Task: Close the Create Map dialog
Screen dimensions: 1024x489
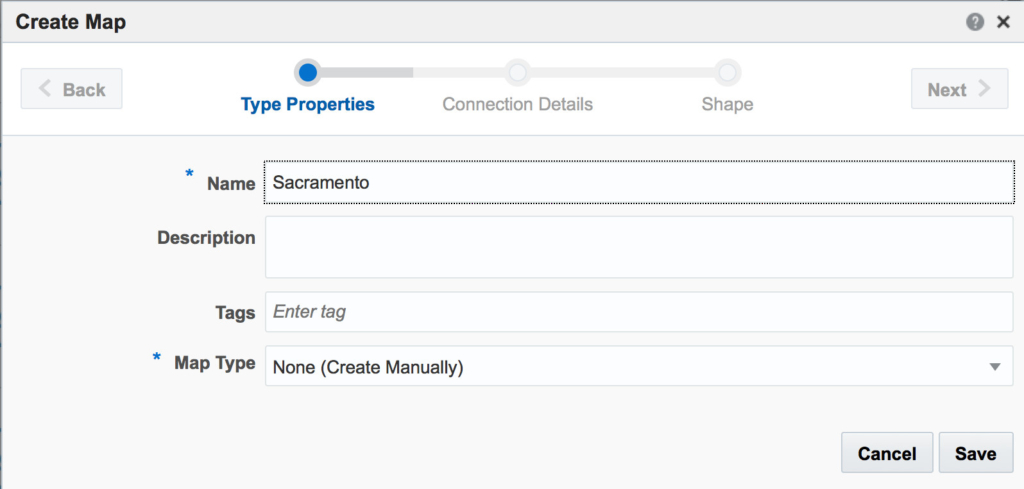Action: [1003, 22]
